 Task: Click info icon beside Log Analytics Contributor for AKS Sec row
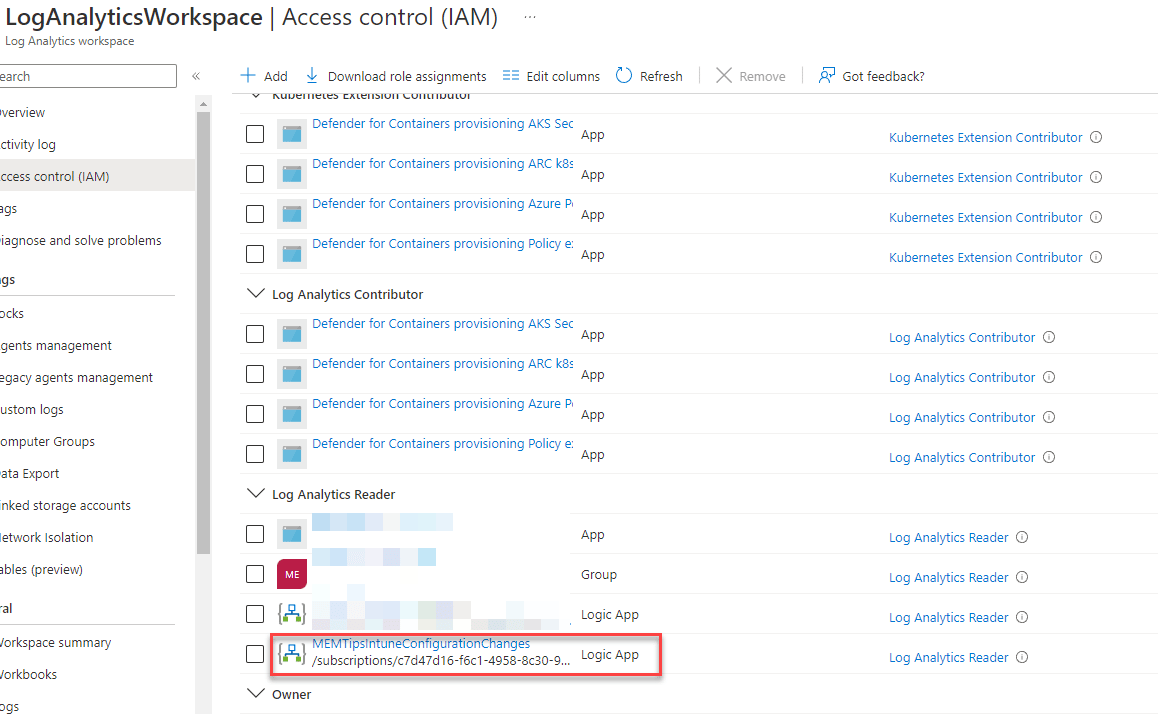coord(1049,337)
